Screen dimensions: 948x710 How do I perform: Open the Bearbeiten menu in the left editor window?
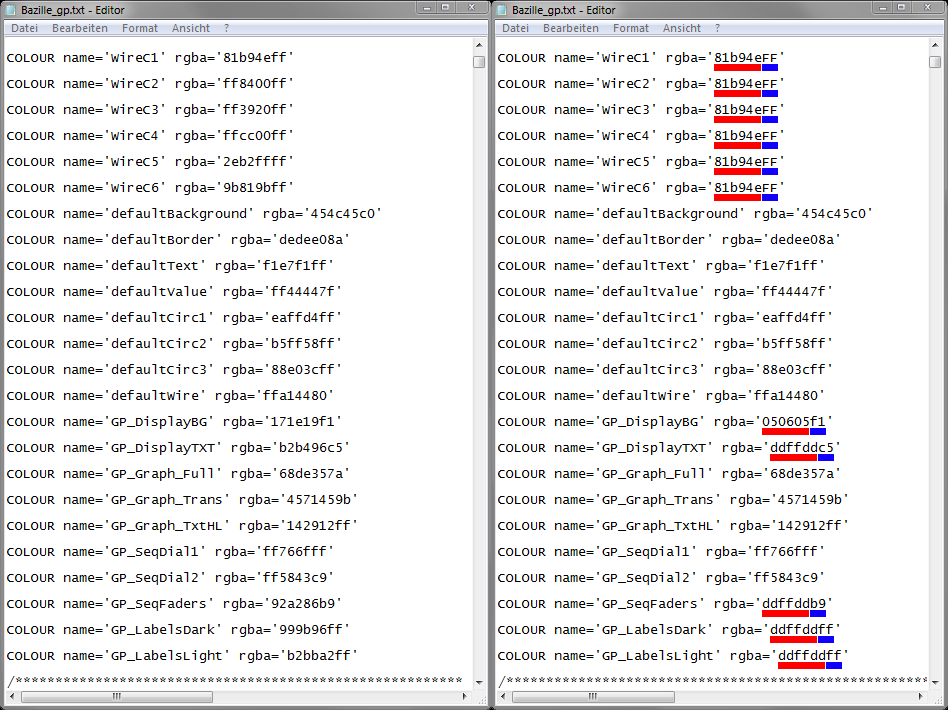(80, 28)
